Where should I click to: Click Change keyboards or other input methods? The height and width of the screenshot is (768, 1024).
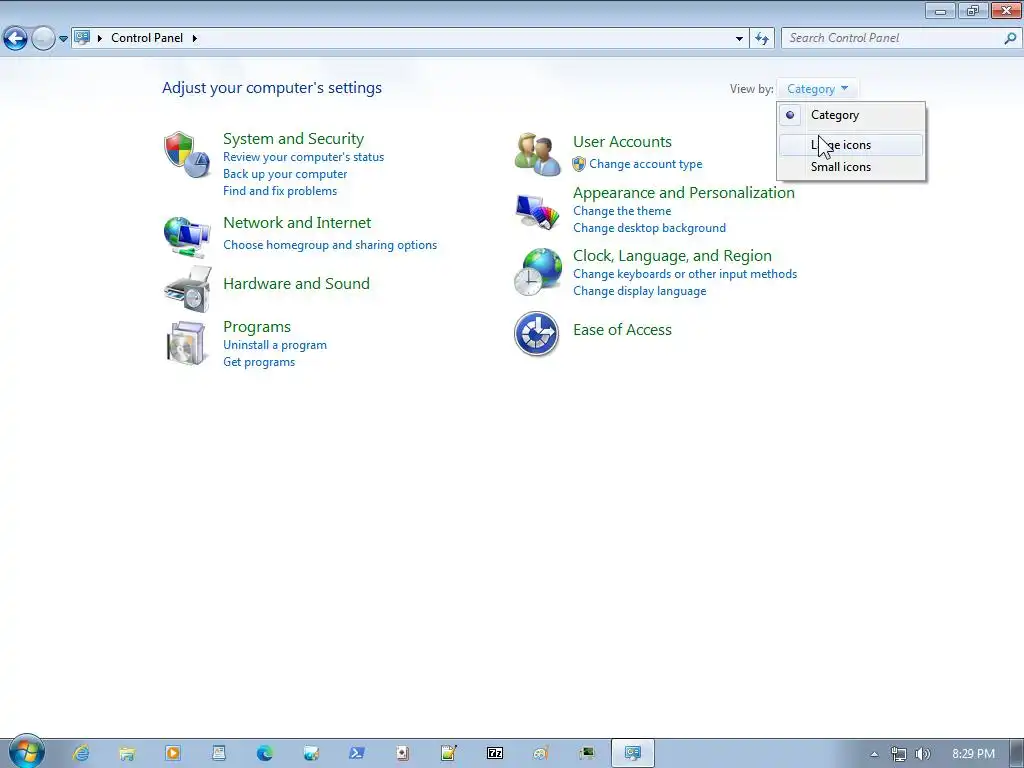pos(684,274)
